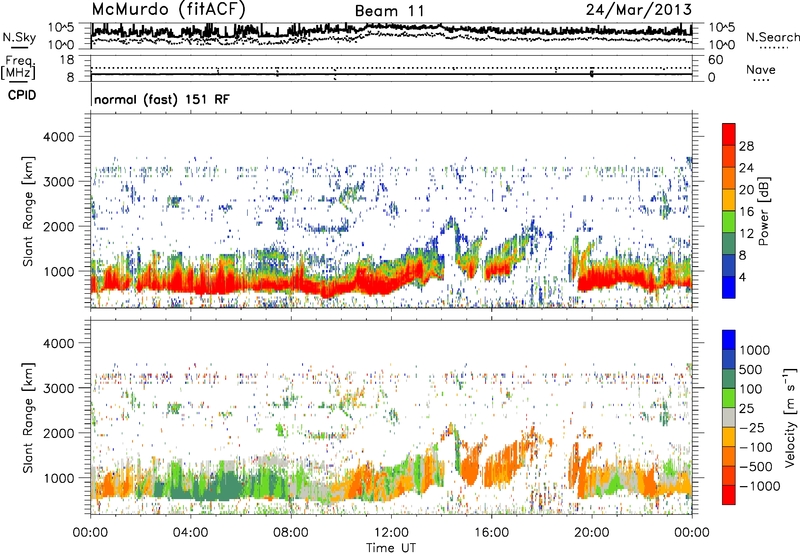This screenshot has width=800, height=554.
Task: Click the 'N.Search' legend label
Action: pos(772,37)
